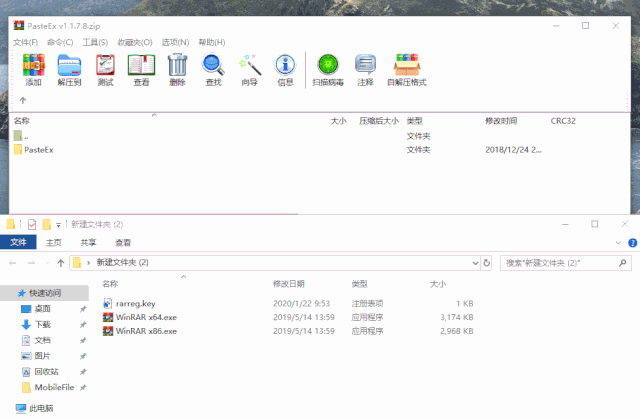Click the 删除 (Delete) trash icon
Screen dimensions: 640x419
pos(177,68)
